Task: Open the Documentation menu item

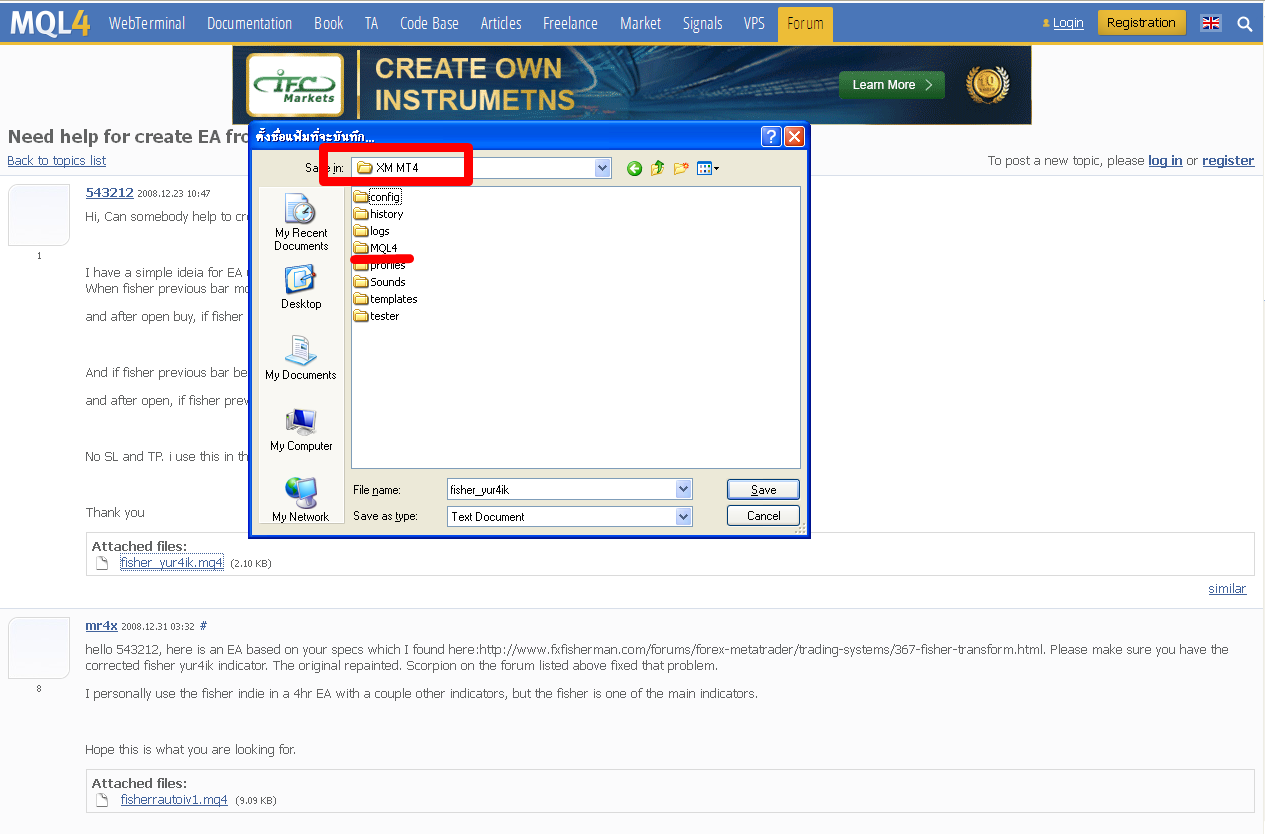Action: point(250,23)
